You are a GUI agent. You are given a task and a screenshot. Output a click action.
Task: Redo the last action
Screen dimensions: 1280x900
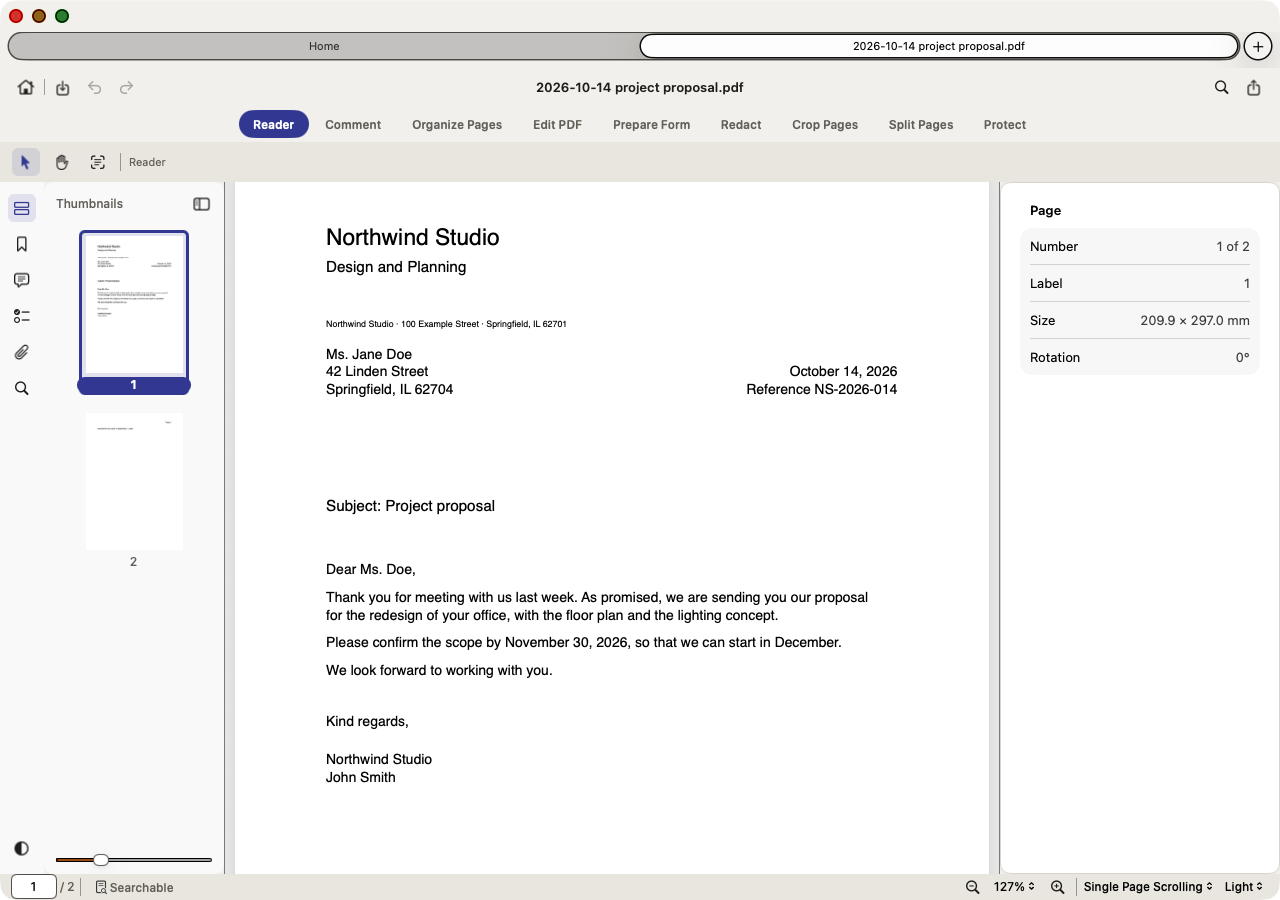[127, 88]
